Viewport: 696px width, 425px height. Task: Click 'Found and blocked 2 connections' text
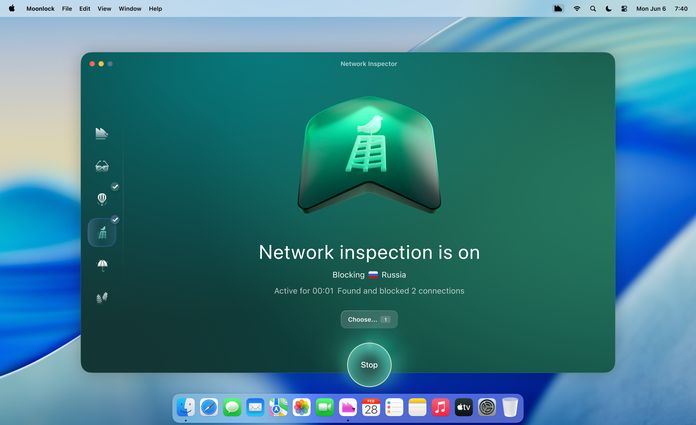[401, 291]
